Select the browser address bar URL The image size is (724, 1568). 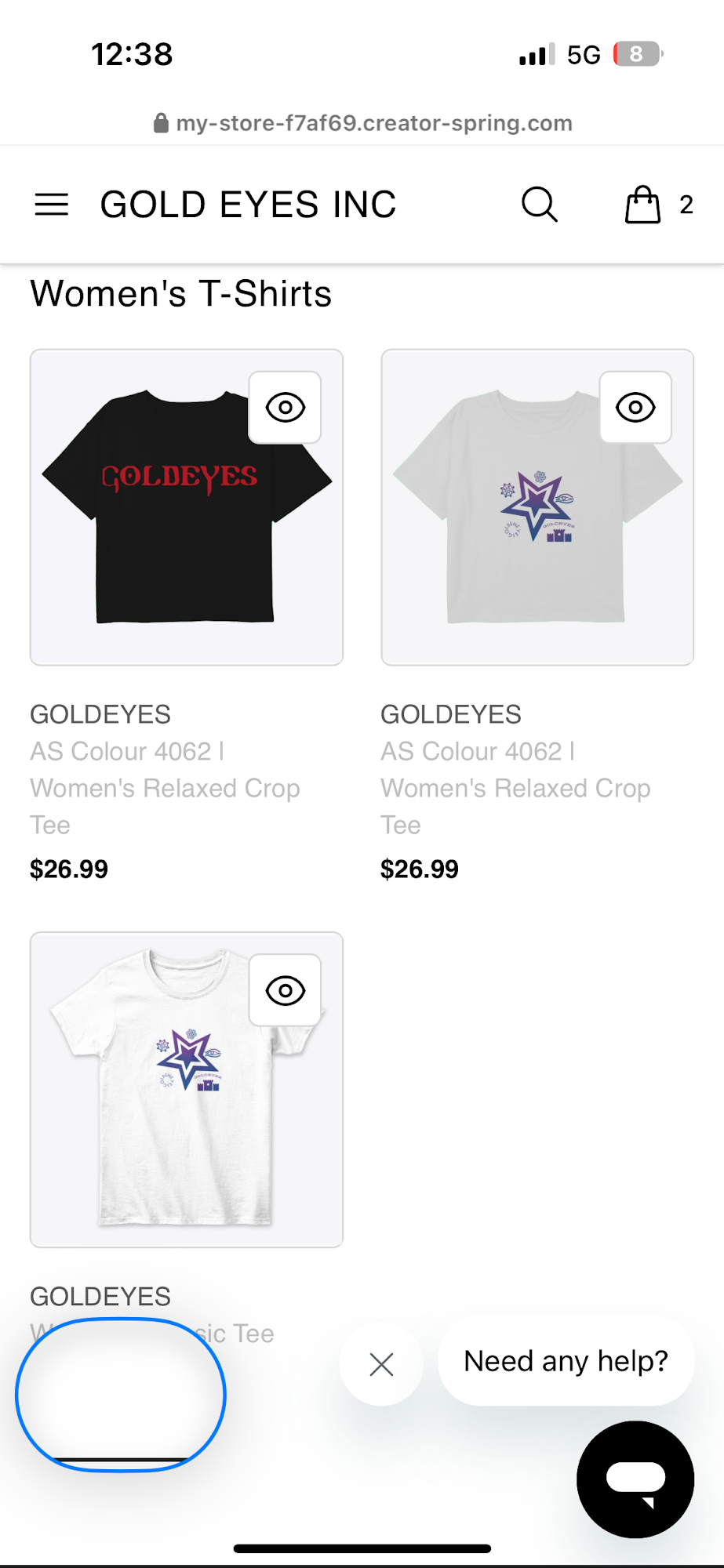374,123
